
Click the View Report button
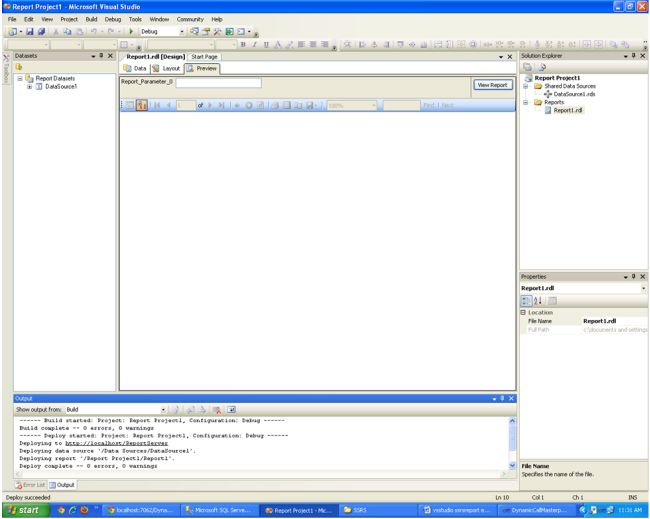tap(492, 85)
